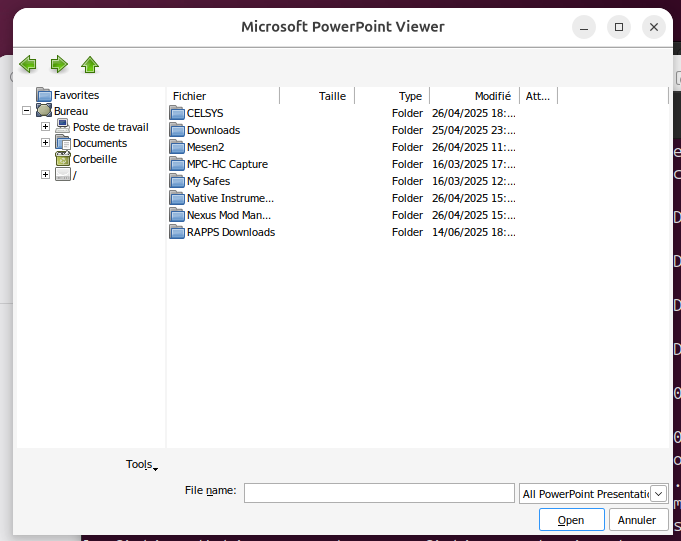Image resolution: width=681 pixels, height=541 pixels.
Task: Select the Documents tree label
Action: coord(100,143)
